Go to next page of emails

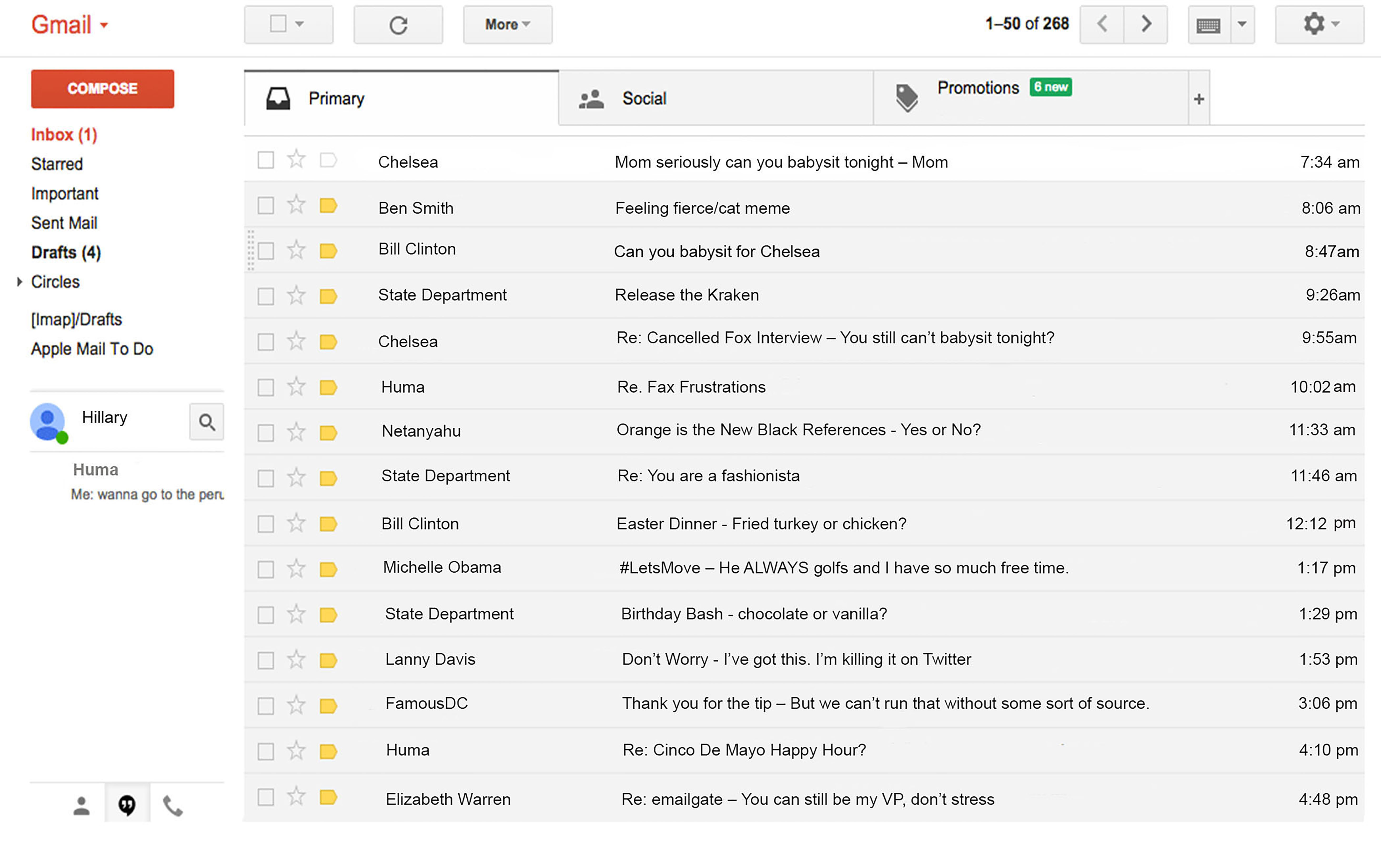coord(1145,24)
